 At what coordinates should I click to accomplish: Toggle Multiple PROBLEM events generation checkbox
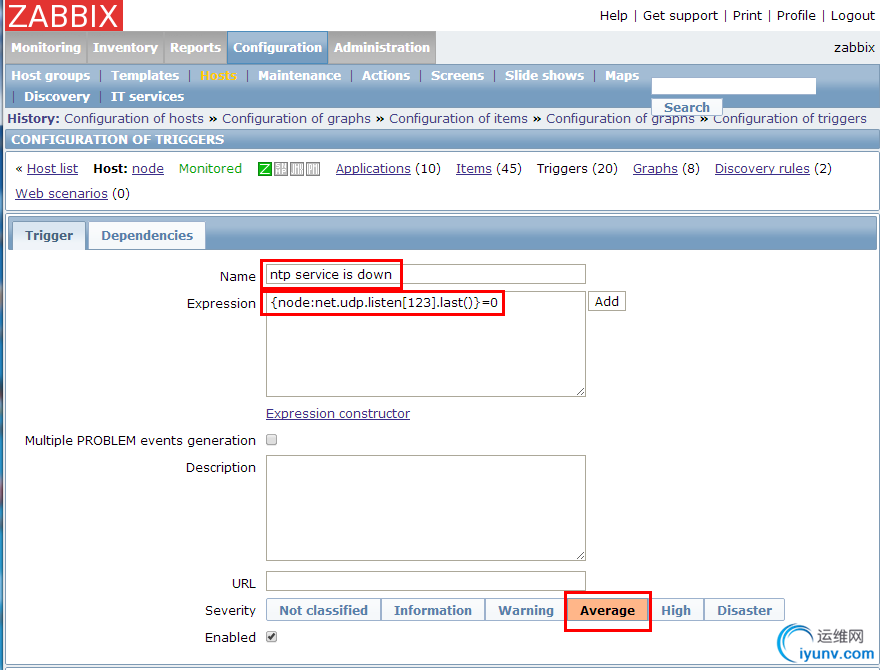[272, 440]
